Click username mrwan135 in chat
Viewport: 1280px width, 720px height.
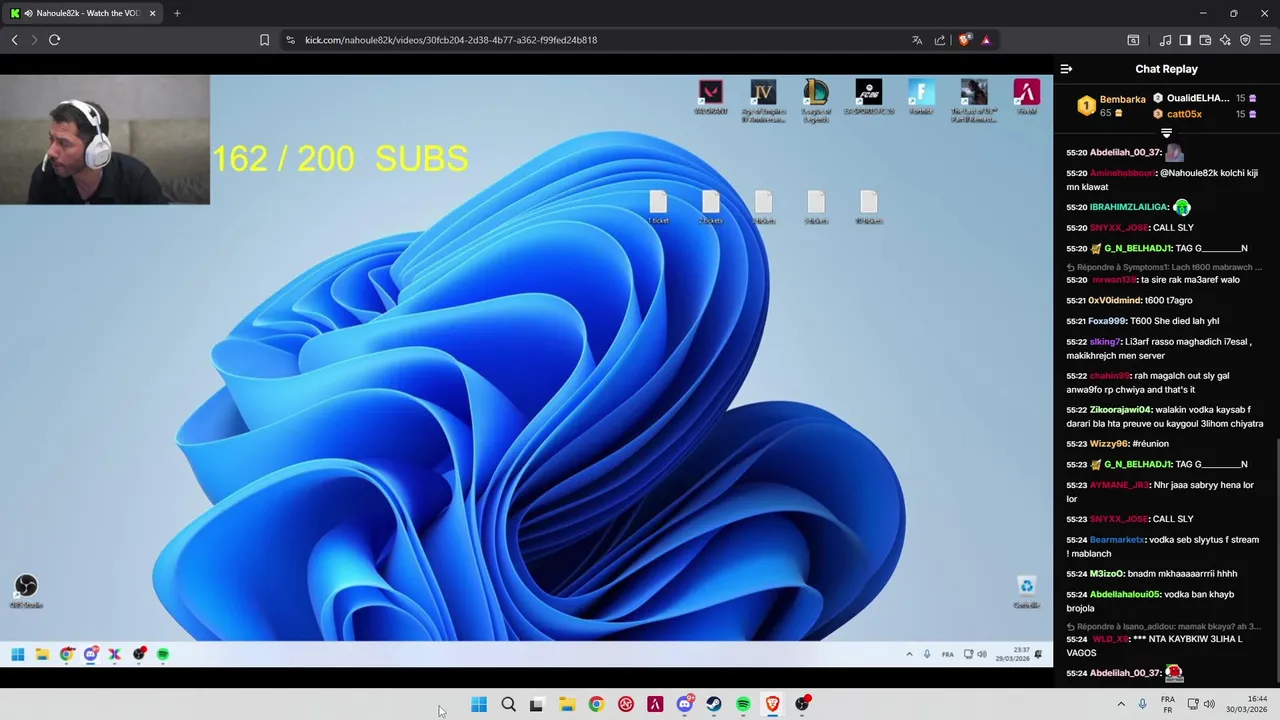point(1112,280)
